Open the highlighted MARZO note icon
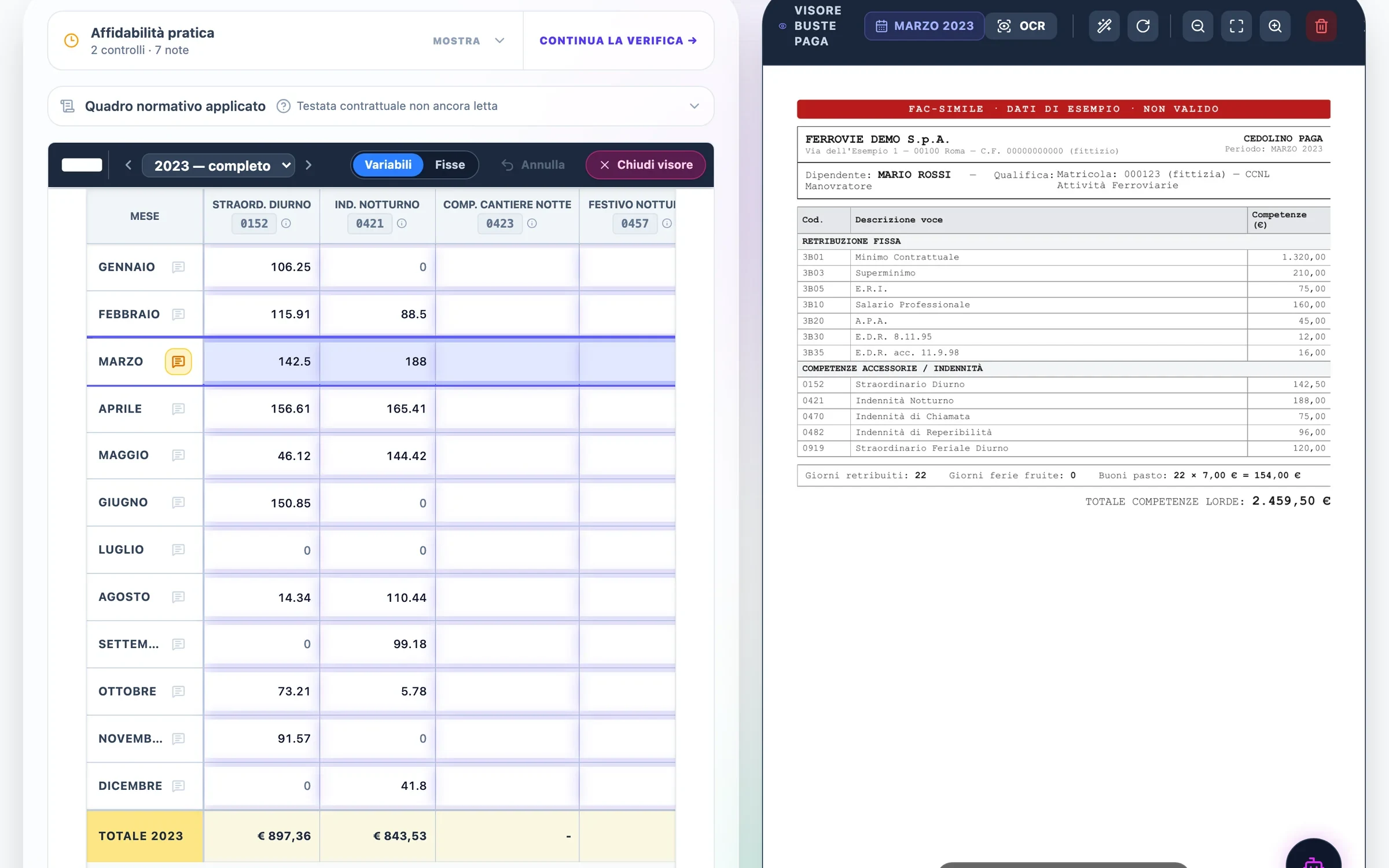 178,362
